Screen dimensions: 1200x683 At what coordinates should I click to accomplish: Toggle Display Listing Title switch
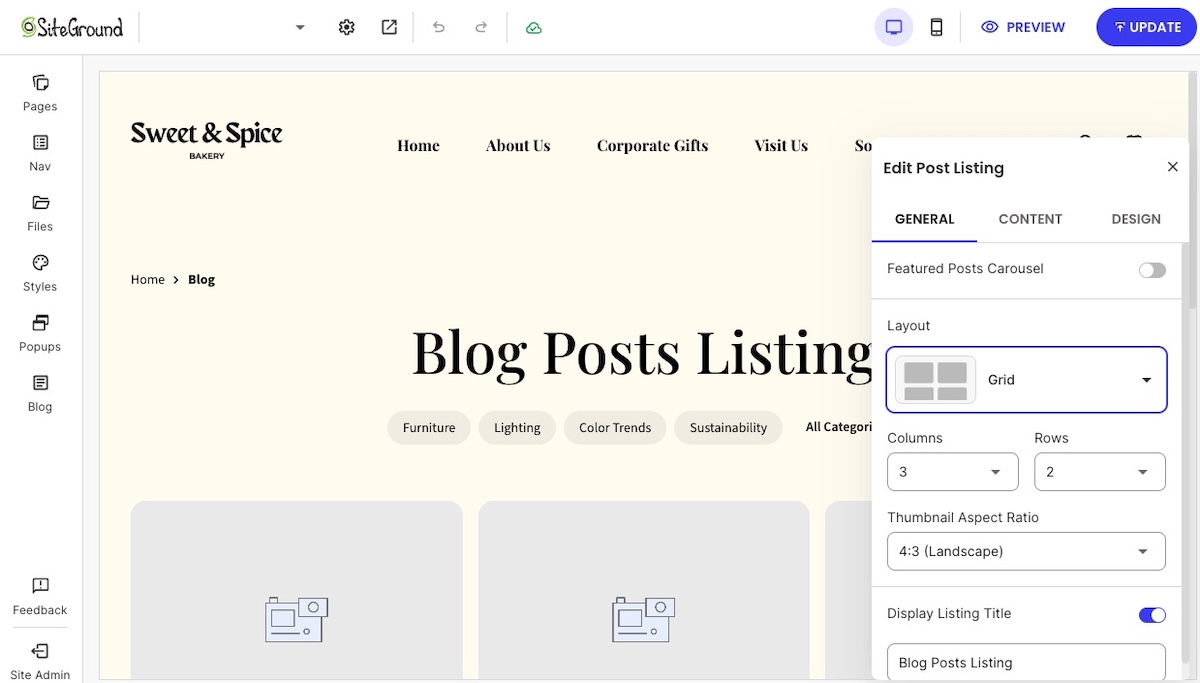coord(1152,615)
